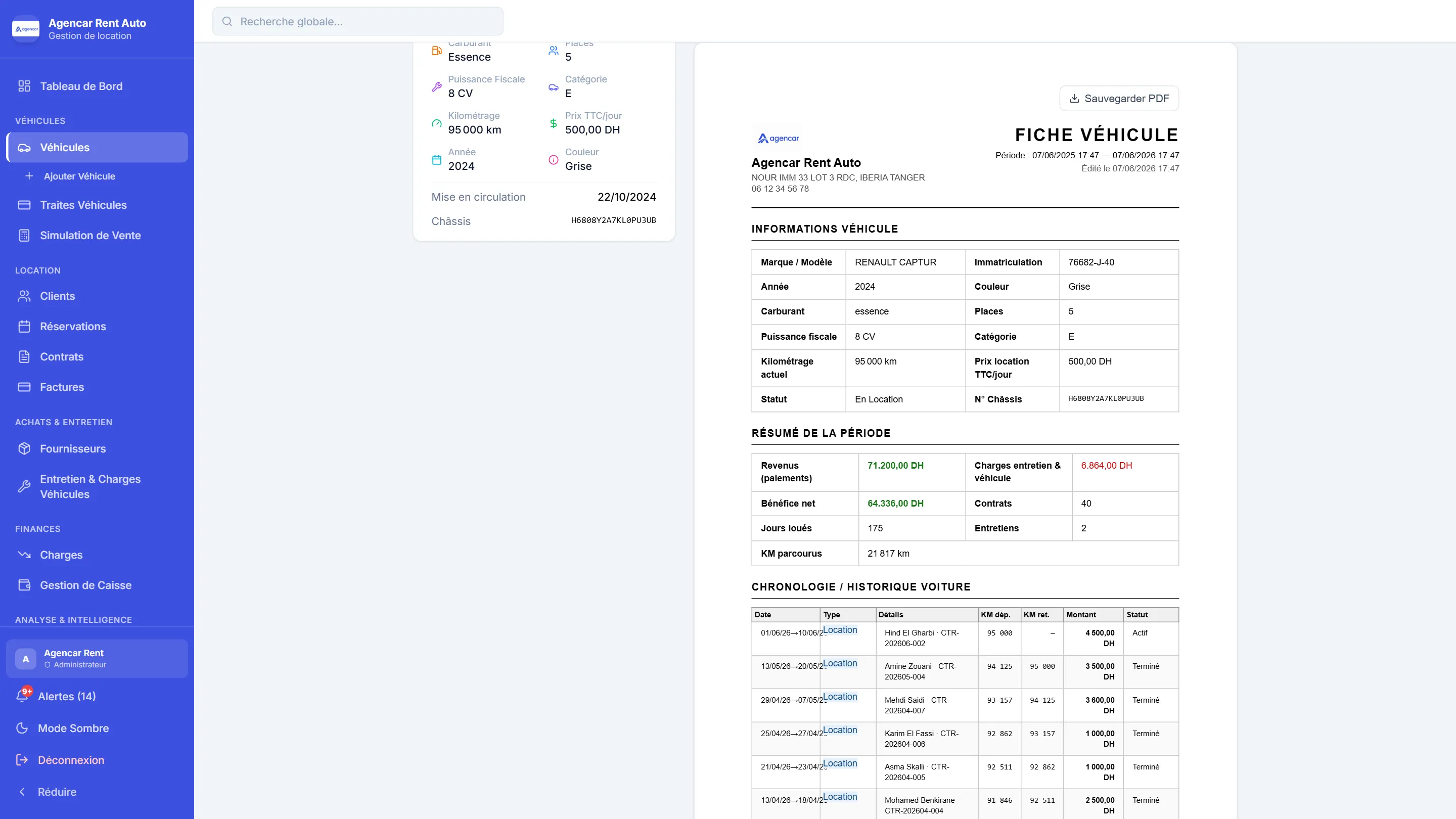The image size is (1456, 819).
Task: Click the Bénéfice net value 64.336,00 DH
Action: click(895, 504)
